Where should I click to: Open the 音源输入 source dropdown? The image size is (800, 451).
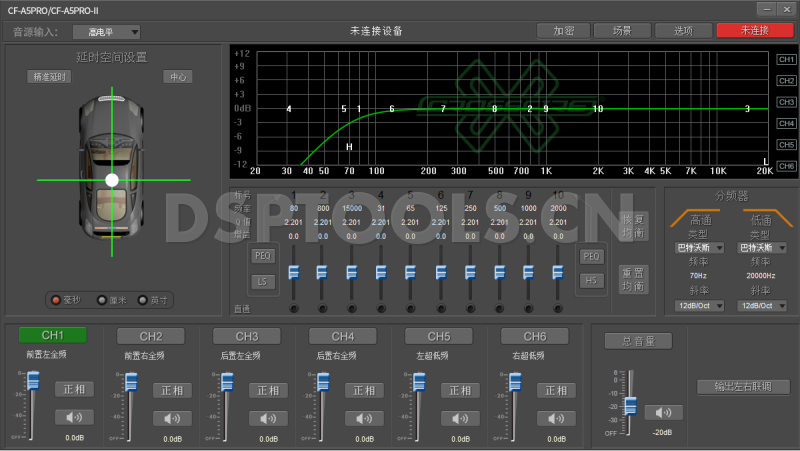click(106, 32)
